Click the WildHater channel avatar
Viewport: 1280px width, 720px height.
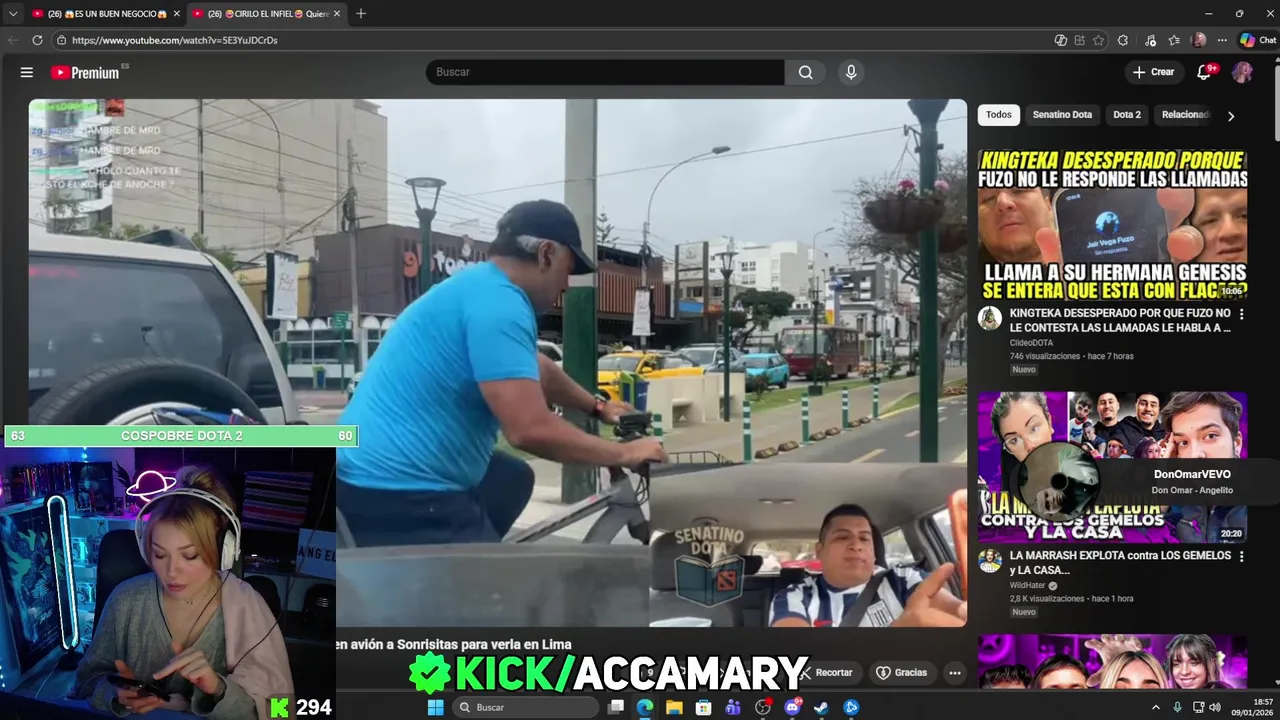[990, 561]
